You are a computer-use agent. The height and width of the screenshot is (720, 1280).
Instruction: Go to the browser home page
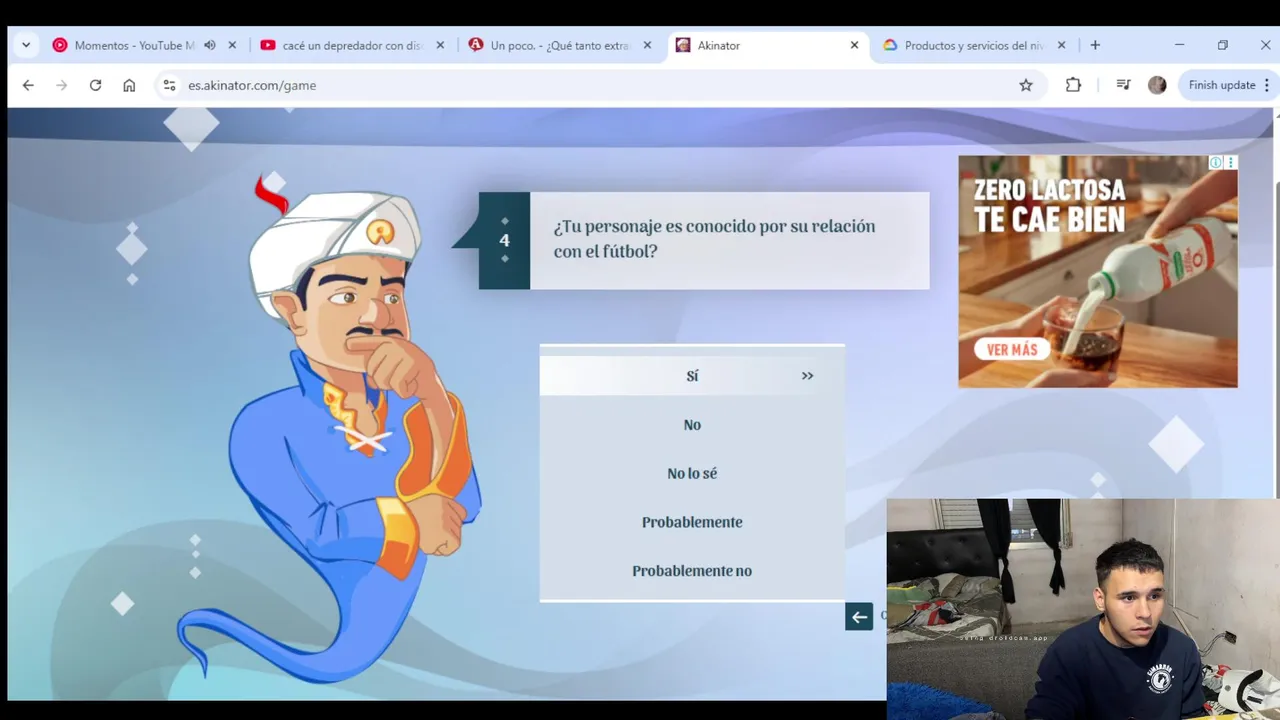pyautogui.click(x=129, y=85)
